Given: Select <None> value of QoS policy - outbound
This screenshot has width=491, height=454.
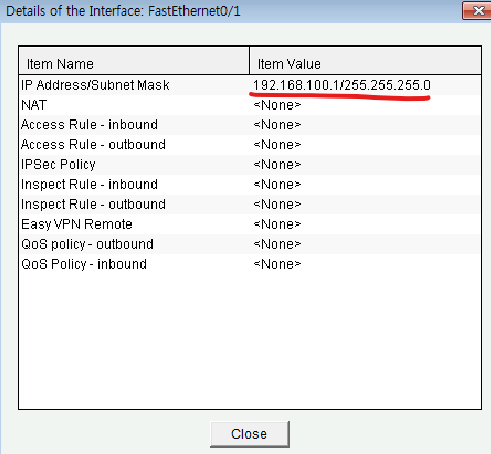Looking at the screenshot, I should (277, 244).
